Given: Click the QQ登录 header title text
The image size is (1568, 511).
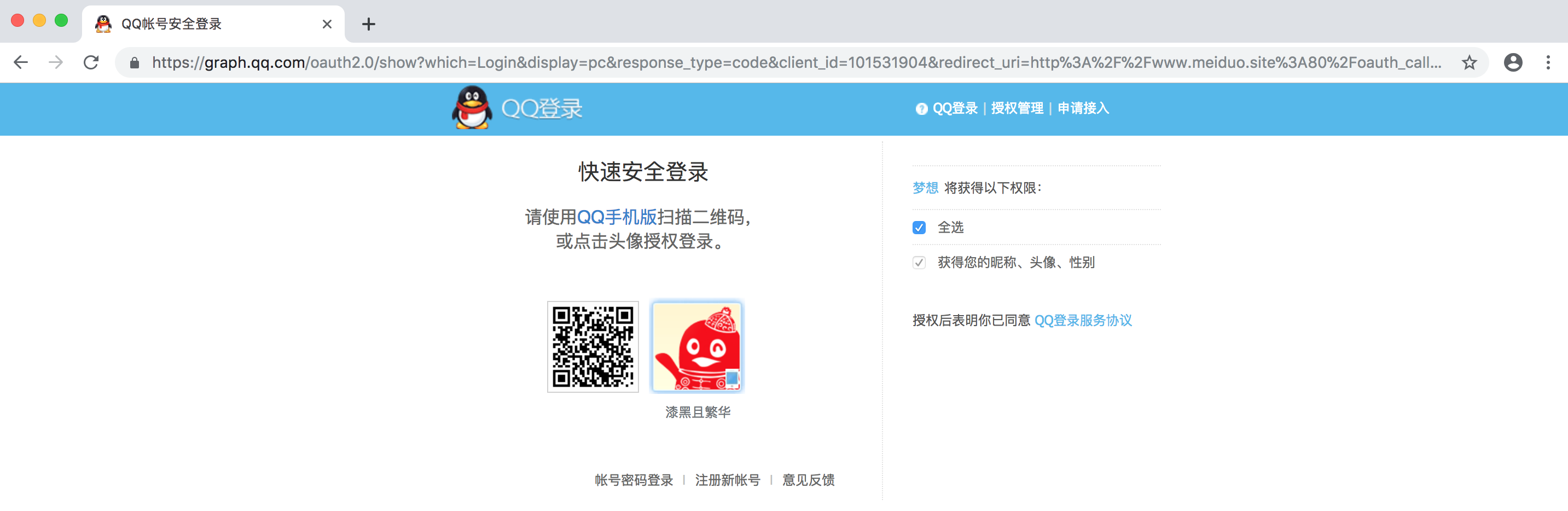Looking at the screenshot, I should coord(542,109).
